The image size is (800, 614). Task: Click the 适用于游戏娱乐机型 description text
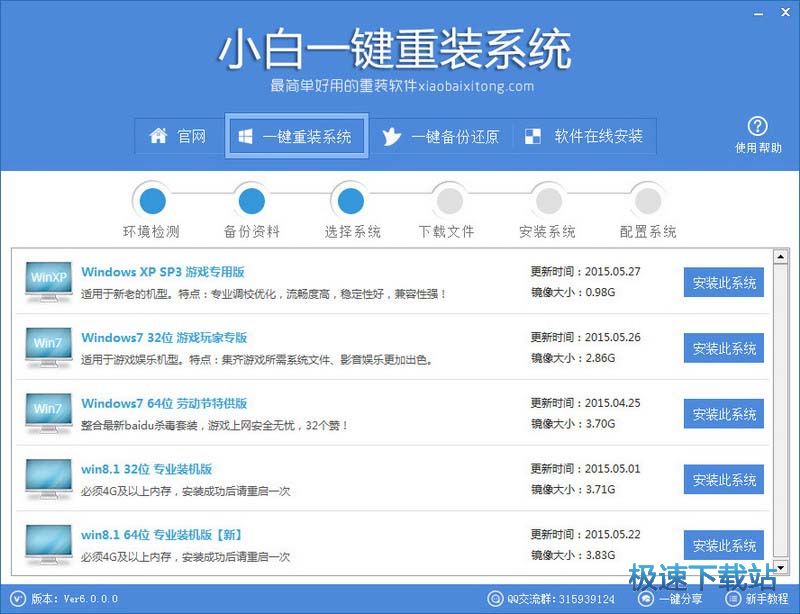point(257,360)
